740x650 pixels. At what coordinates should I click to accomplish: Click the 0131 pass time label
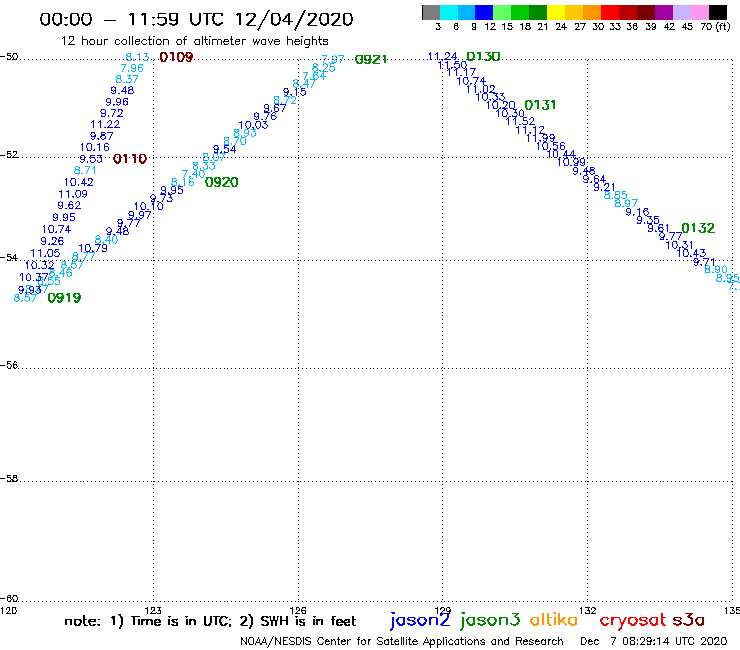[540, 105]
